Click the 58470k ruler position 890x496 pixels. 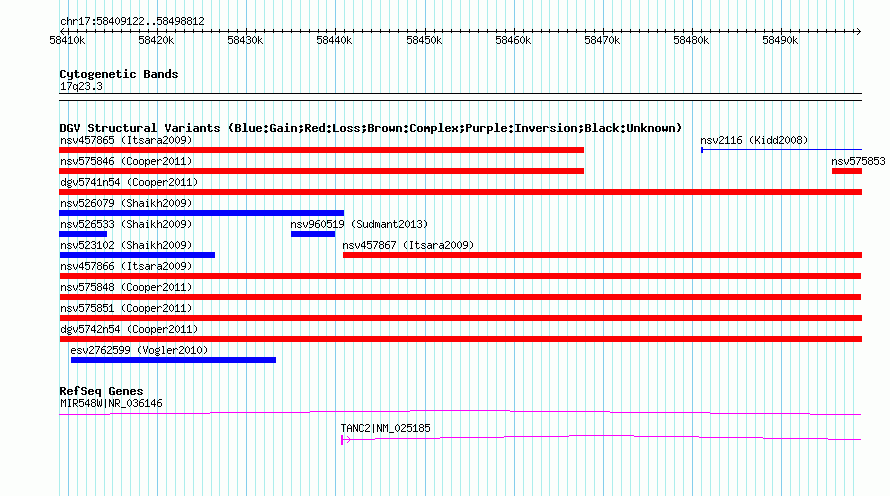click(x=602, y=40)
